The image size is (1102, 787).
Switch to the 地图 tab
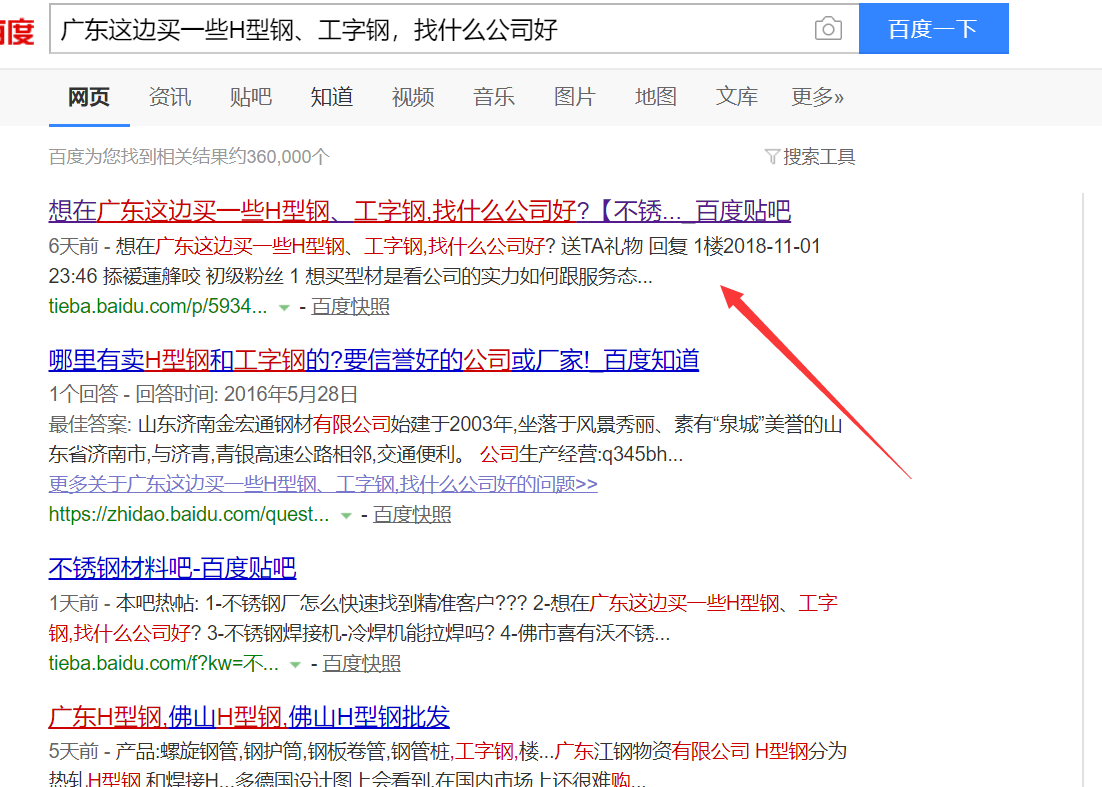656,97
